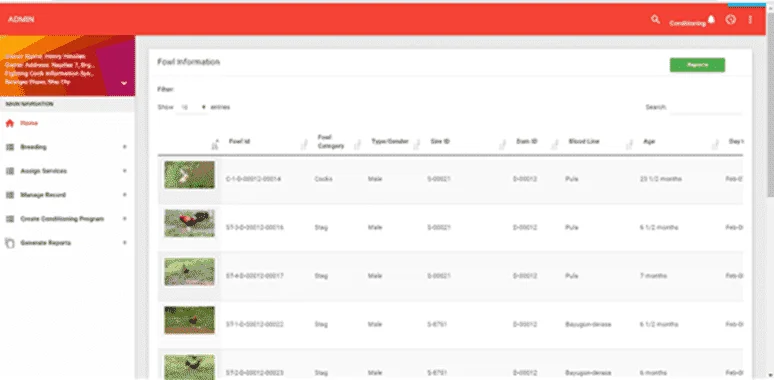
Task: Open the Generate Reports menu item
Action: coord(67,243)
